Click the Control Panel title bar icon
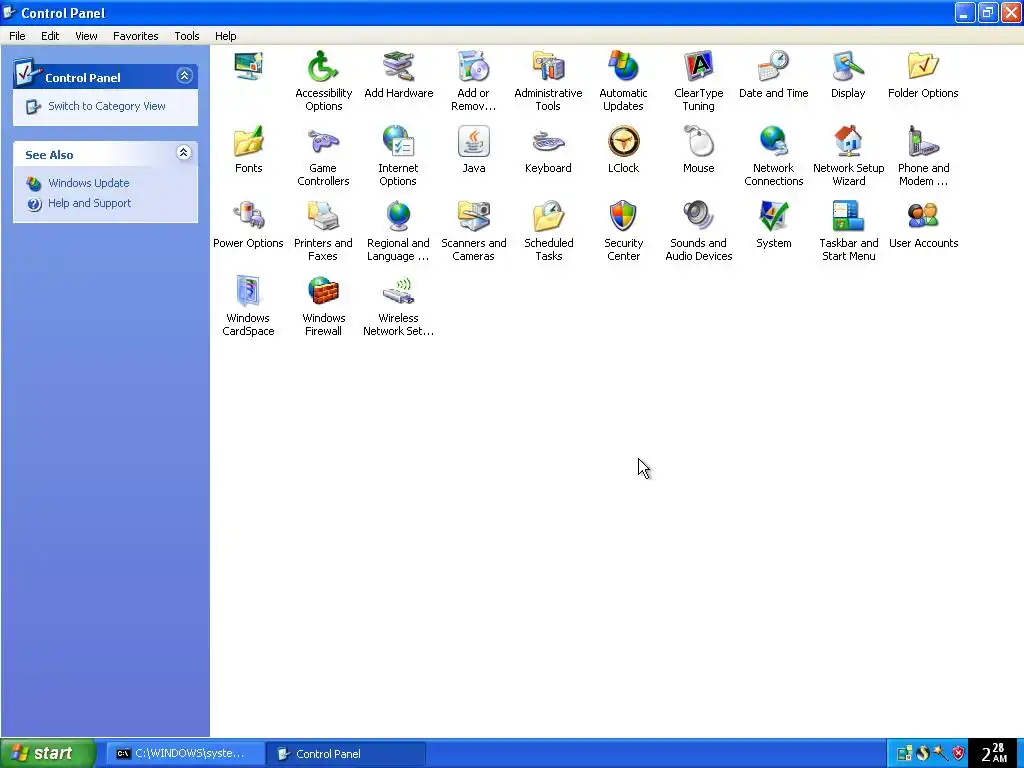 (9, 12)
